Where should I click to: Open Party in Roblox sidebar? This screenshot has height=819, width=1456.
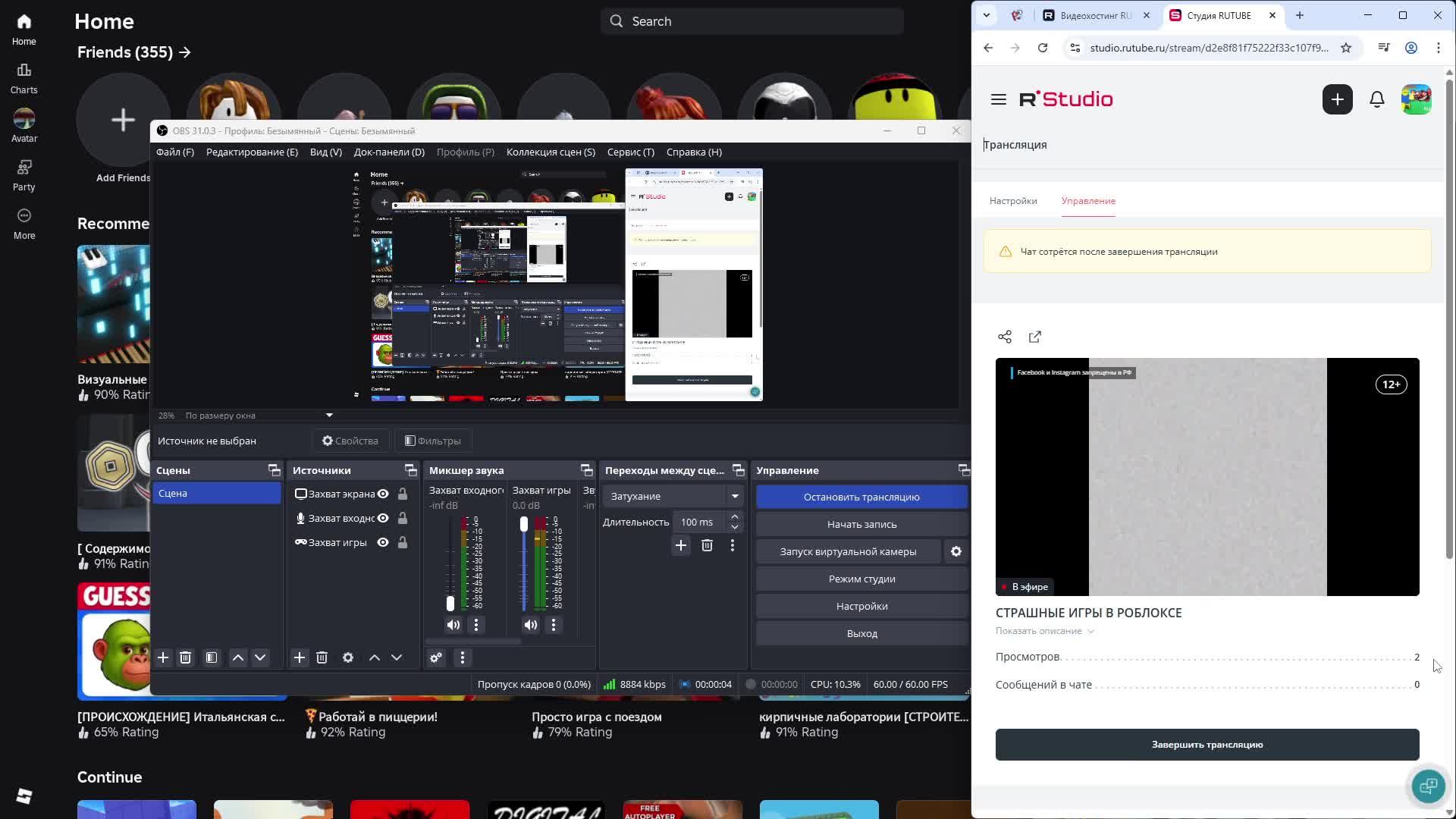point(24,175)
